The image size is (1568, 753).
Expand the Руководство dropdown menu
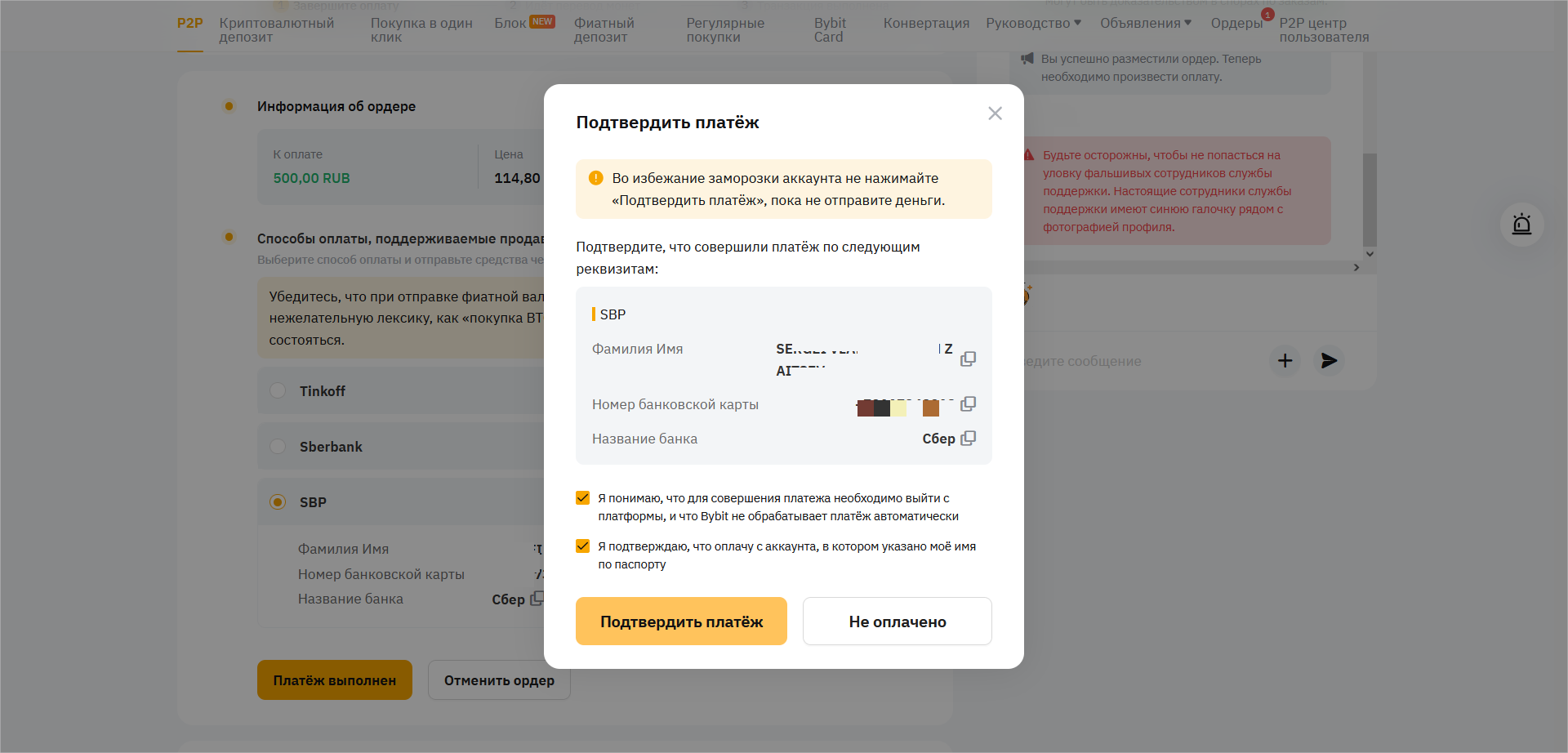coord(1033,23)
